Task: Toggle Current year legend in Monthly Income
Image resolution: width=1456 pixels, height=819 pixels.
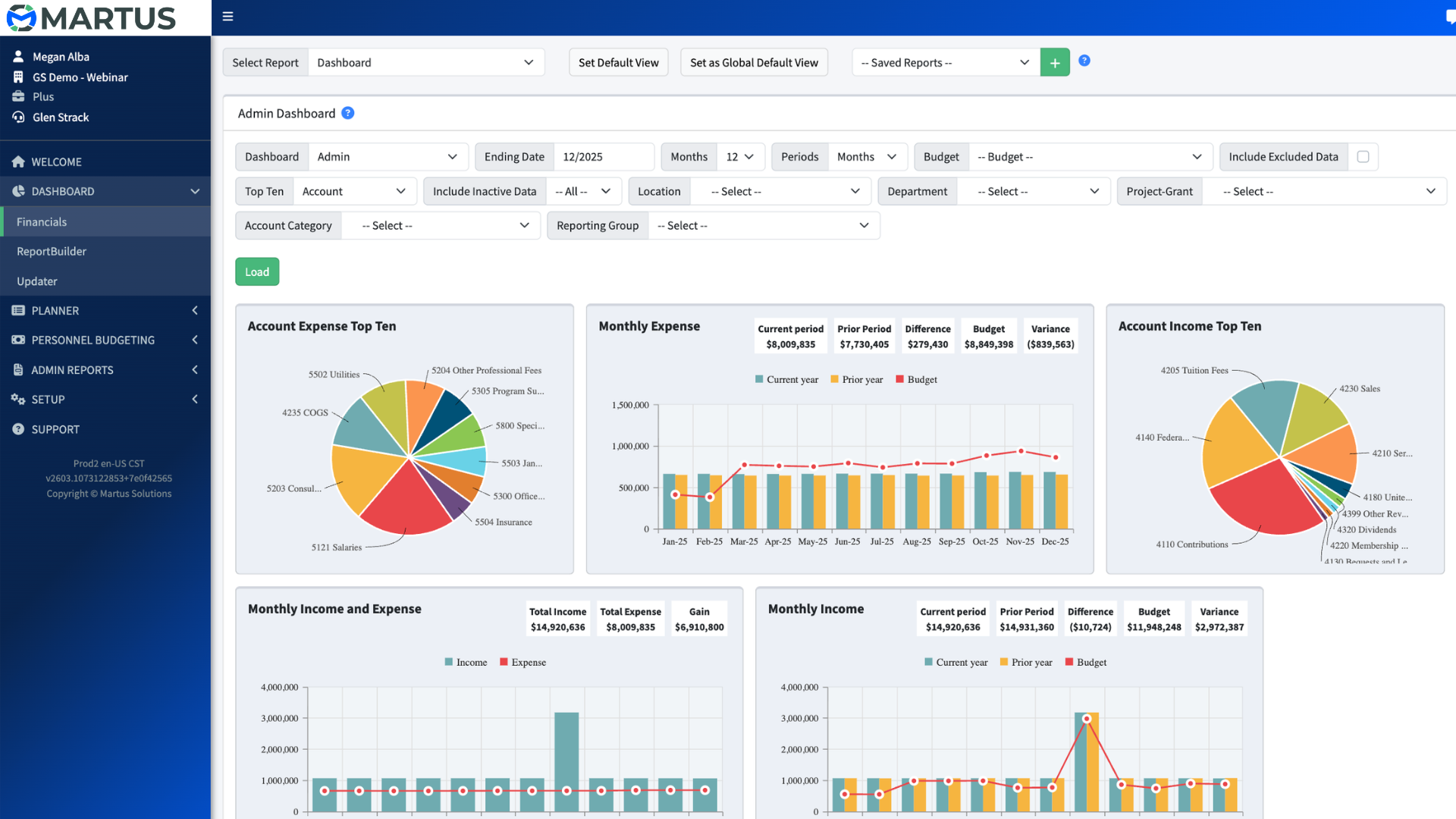Action: pos(955,662)
